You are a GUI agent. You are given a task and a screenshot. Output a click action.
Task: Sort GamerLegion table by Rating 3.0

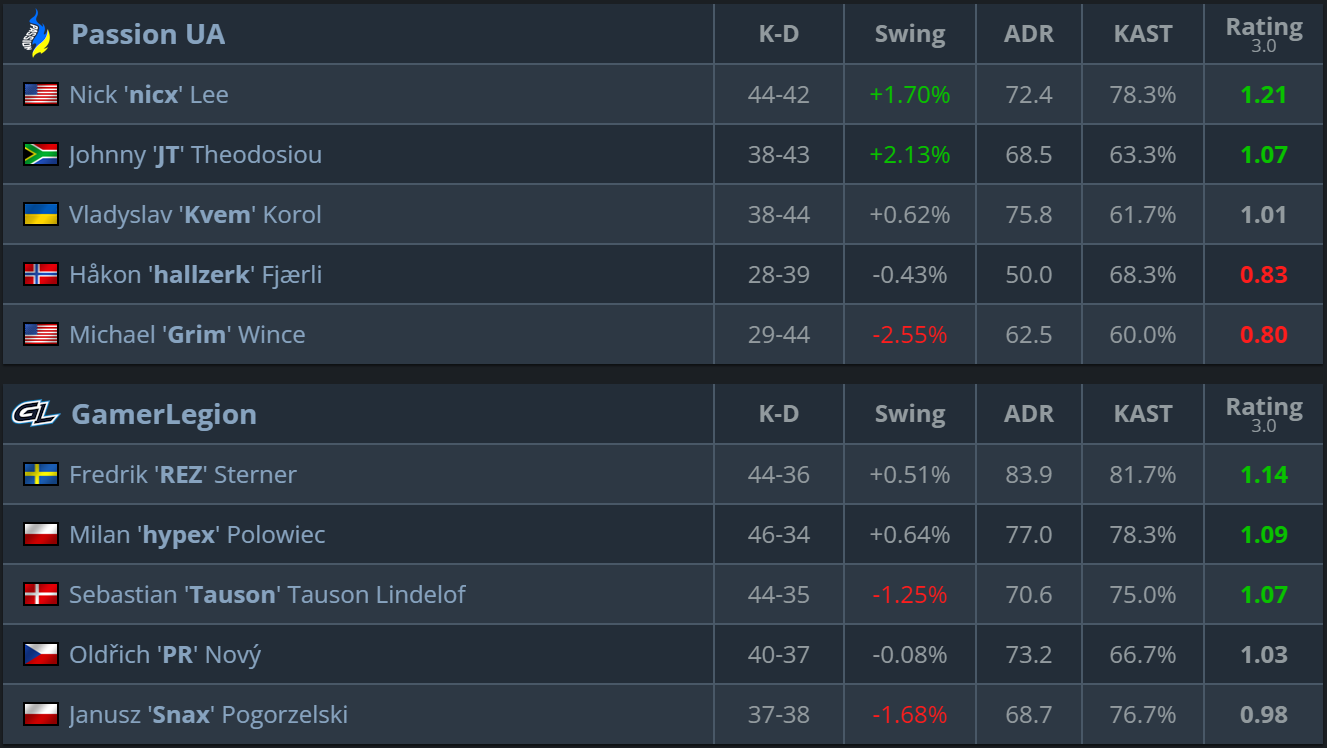[x=1264, y=414]
